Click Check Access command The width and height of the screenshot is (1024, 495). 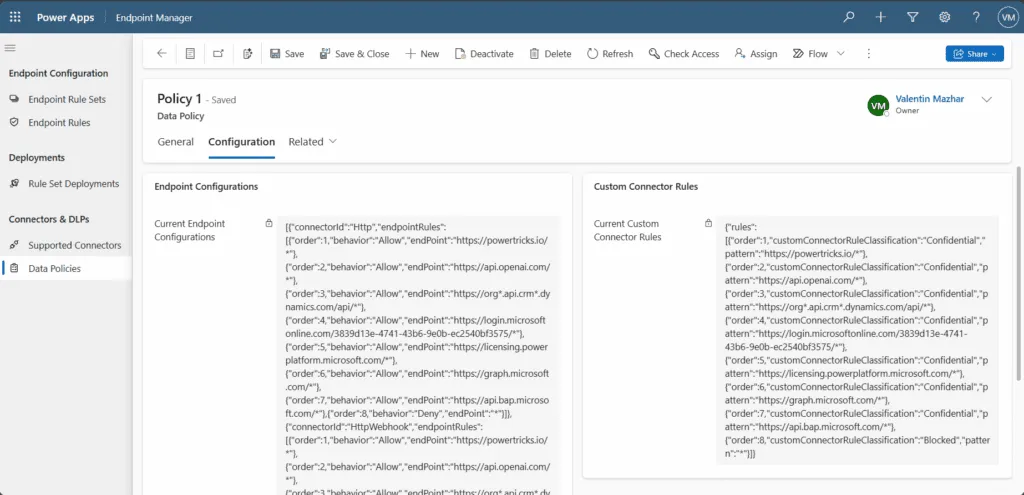(684, 54)
